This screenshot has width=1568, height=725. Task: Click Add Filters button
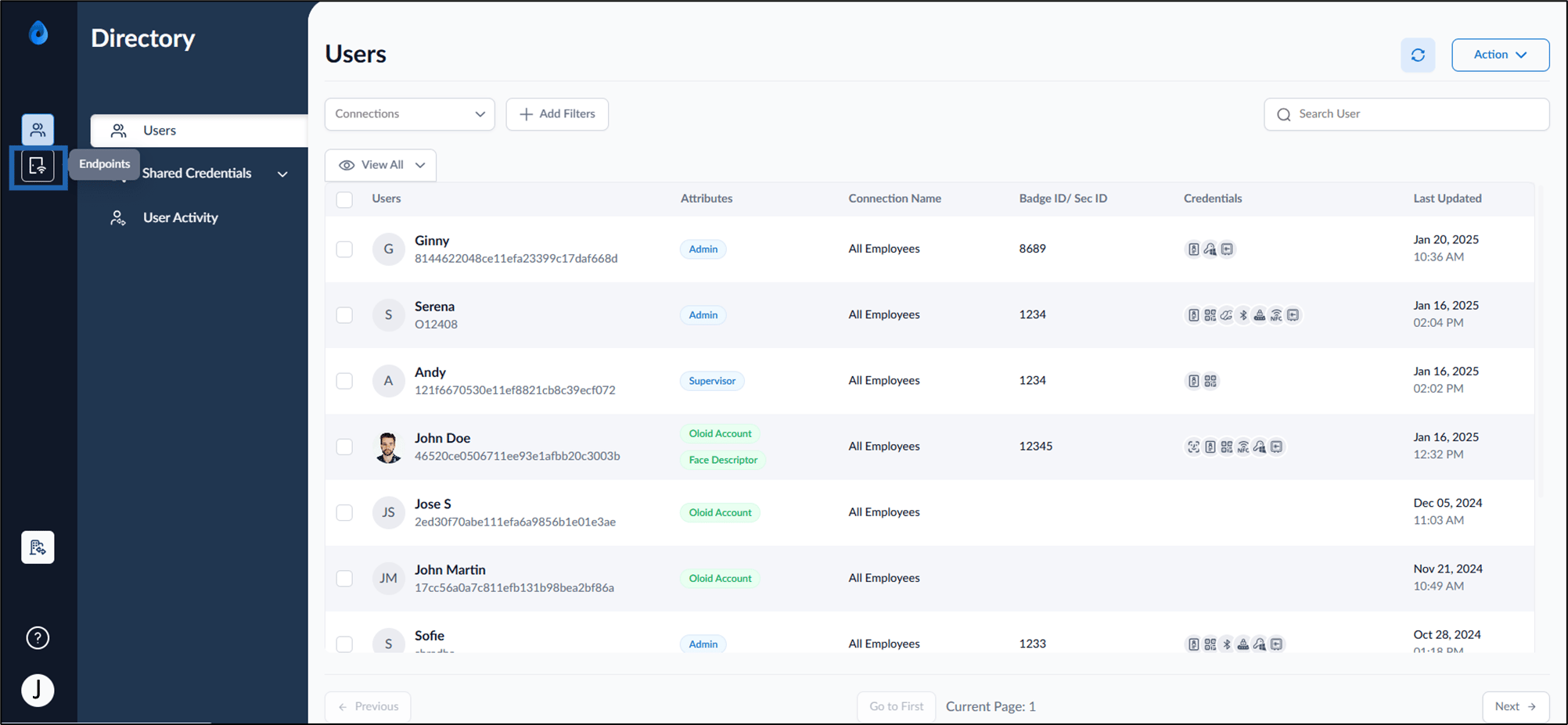coord(557,114)
